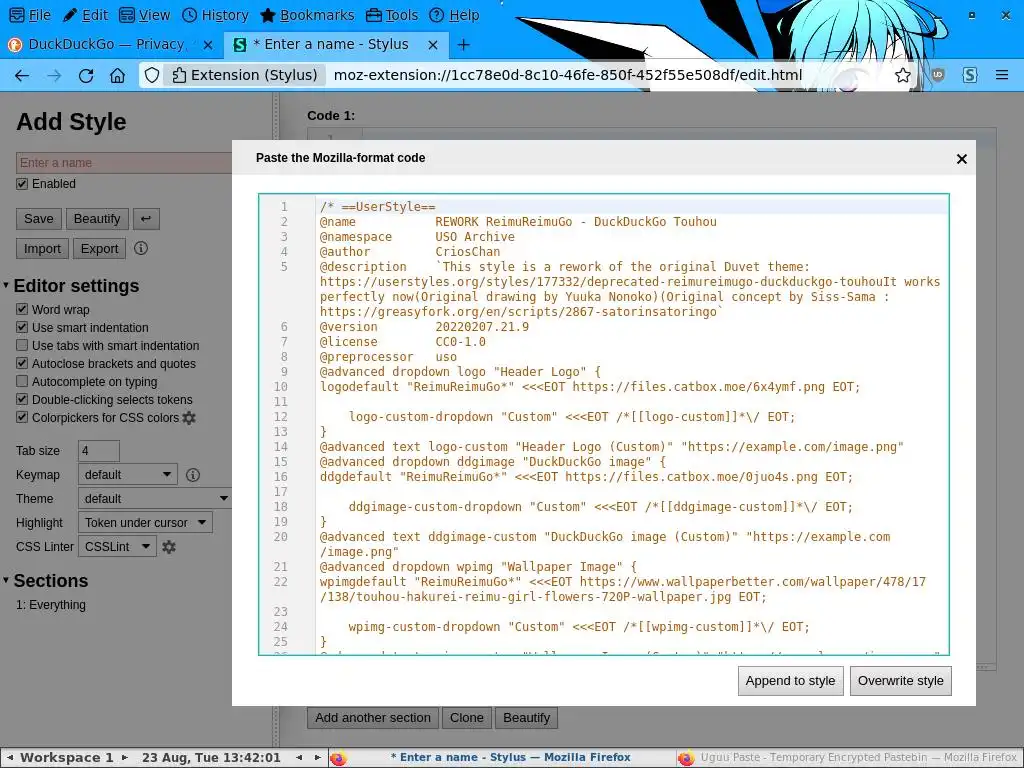Show info icon next to Export
The width and height of the screenshot is (1024, 768).
click(x=141, y=248)
